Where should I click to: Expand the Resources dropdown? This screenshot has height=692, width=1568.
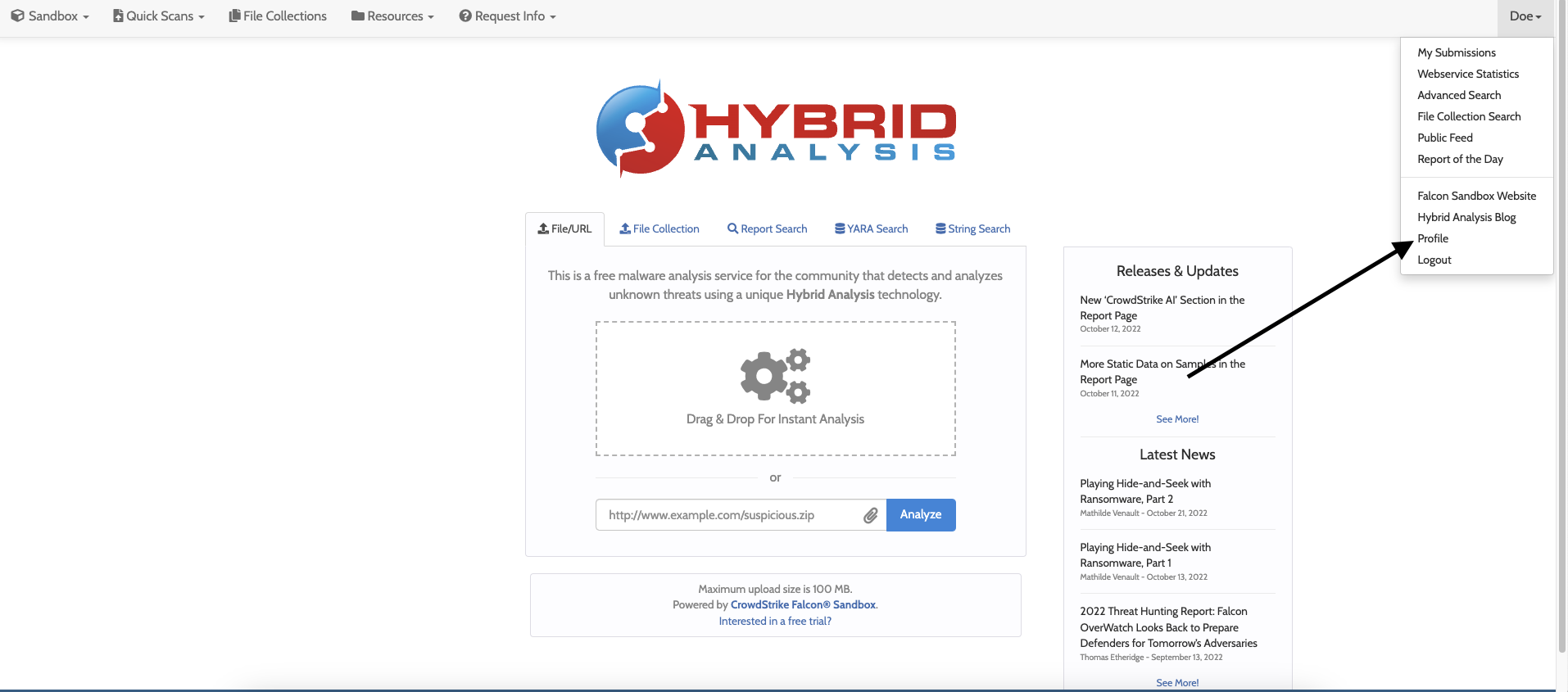[392, 16]
